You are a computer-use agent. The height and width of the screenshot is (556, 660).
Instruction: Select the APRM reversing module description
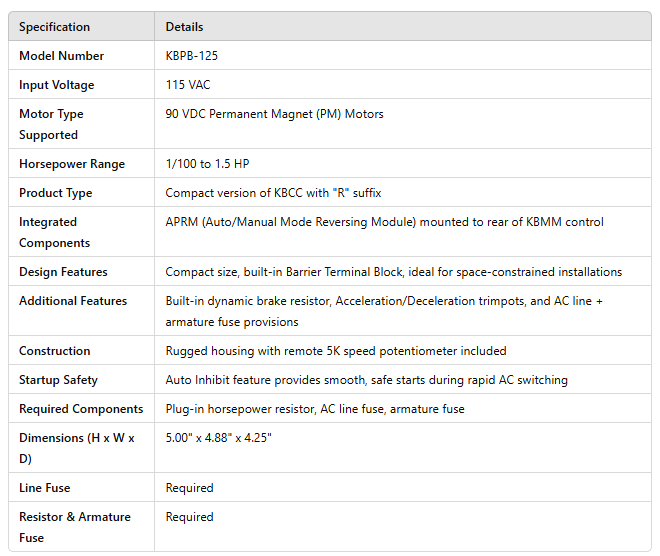[x=384, y=222]
